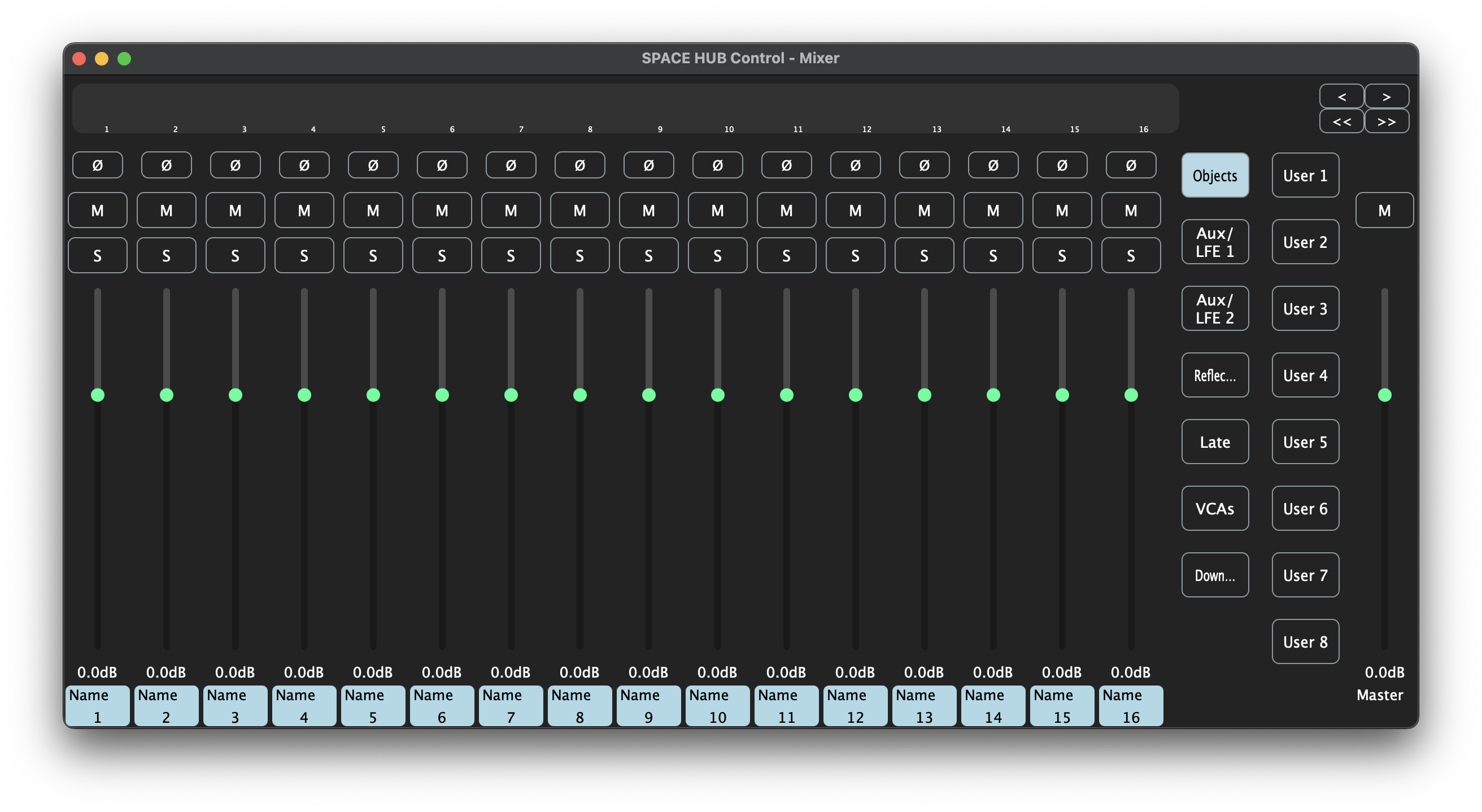Click the channel 10 fader knob

point(717,395)
